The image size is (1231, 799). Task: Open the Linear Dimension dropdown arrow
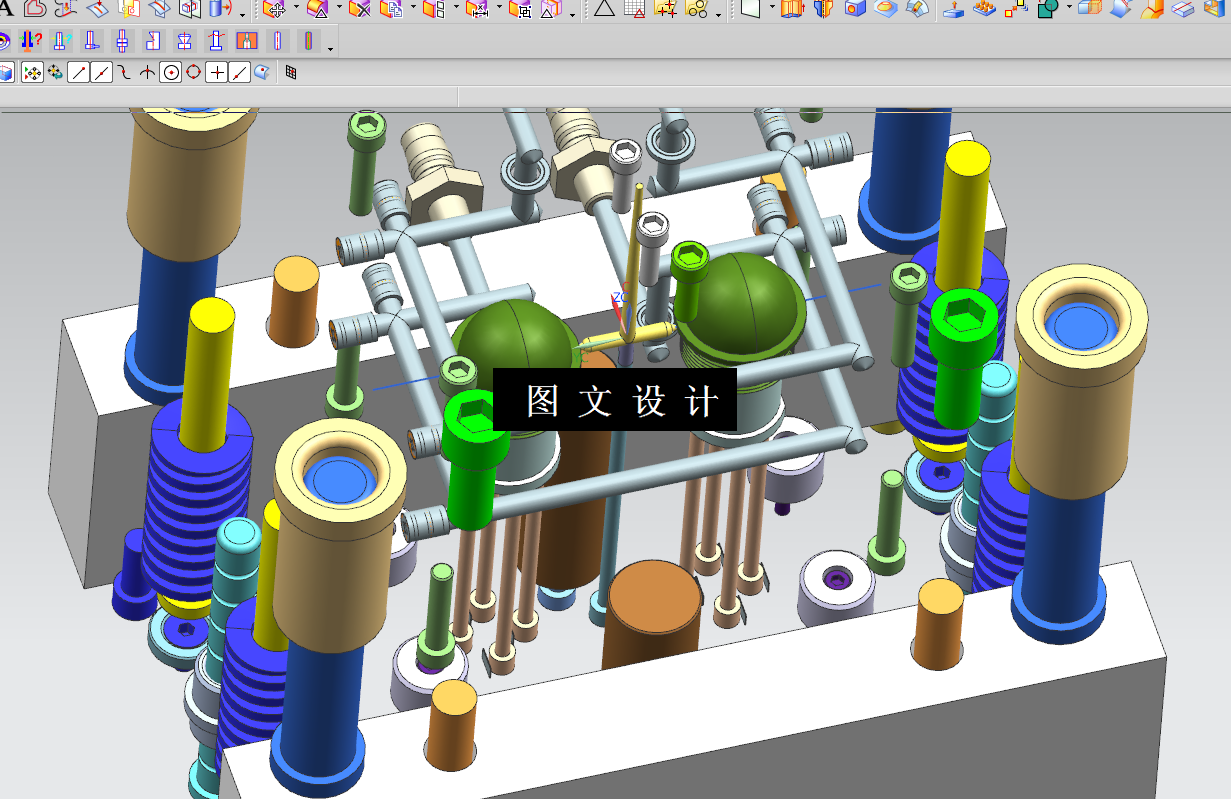tap(499, 7)
